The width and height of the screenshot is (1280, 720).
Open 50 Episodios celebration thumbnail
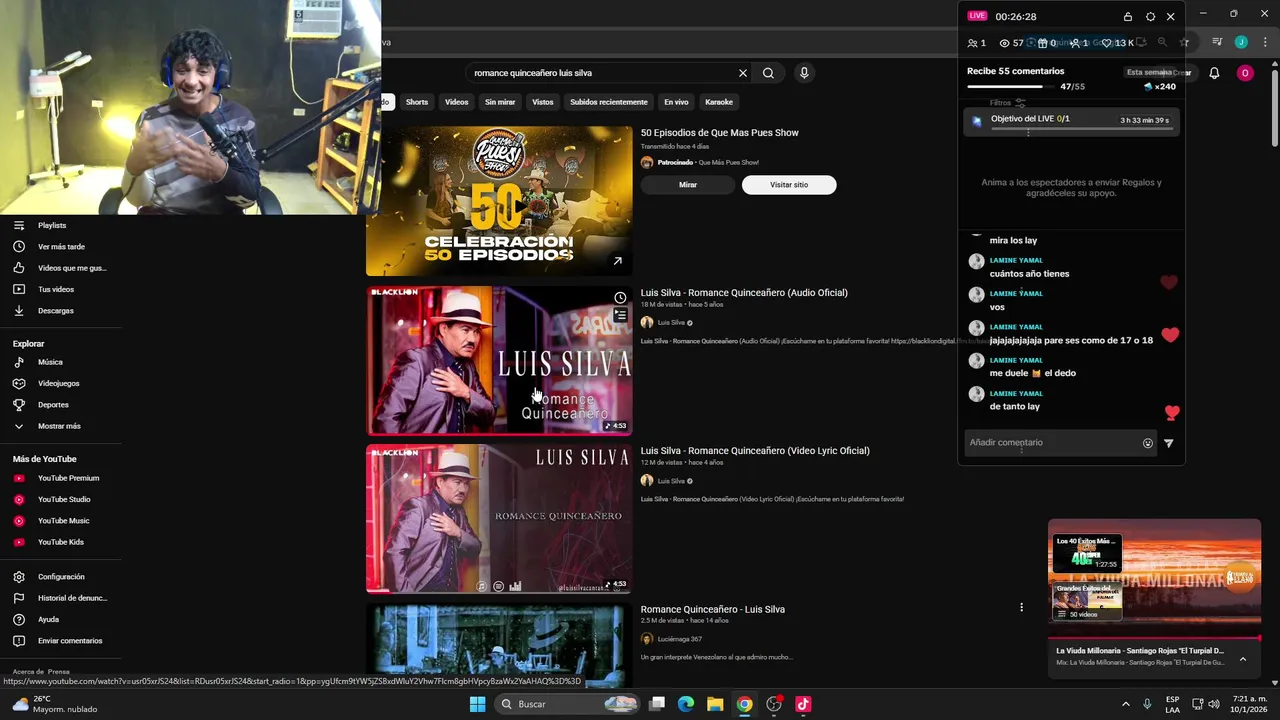pyautogui.click(x=499, y=201)
